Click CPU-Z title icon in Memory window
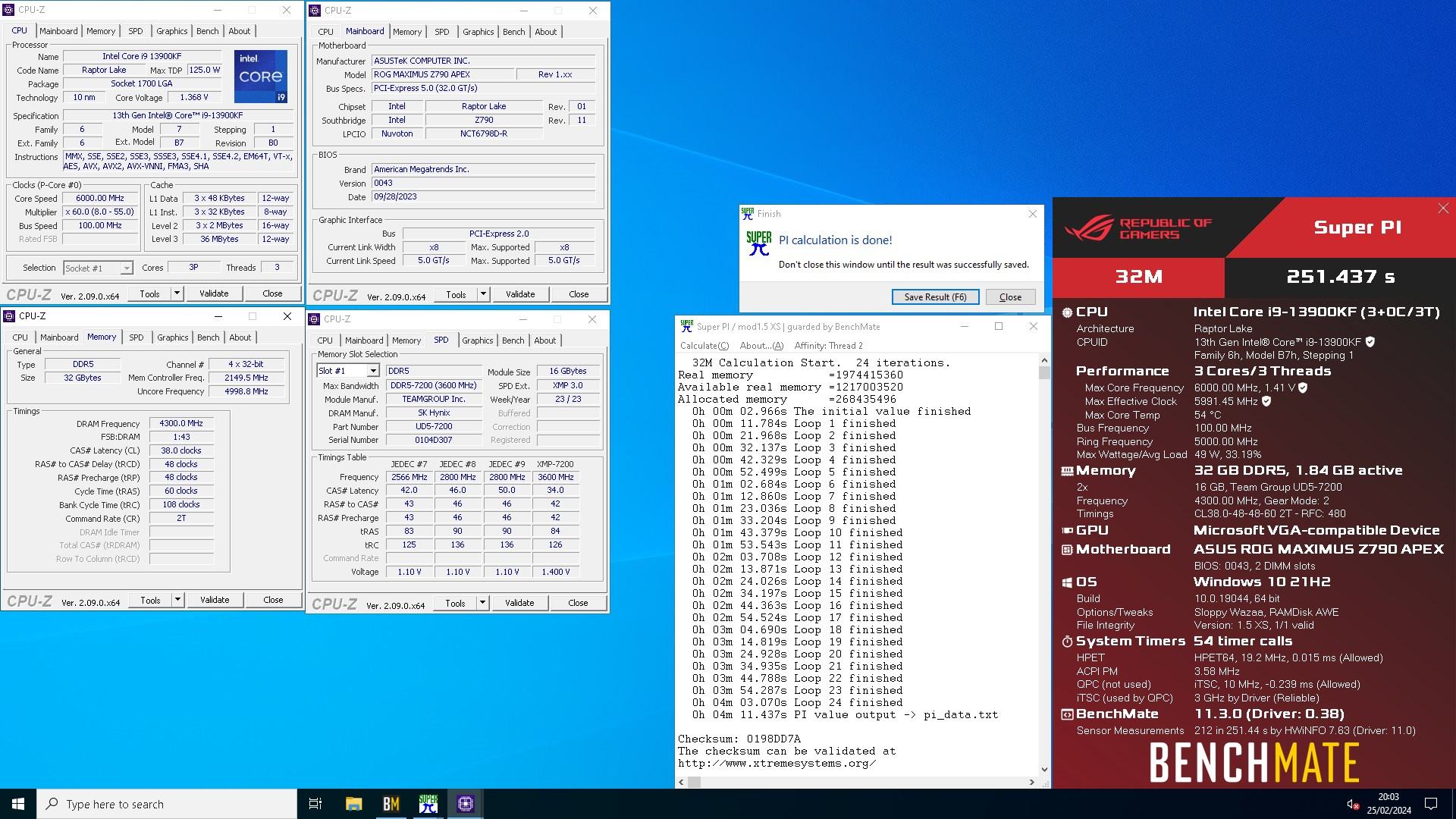 9,316
